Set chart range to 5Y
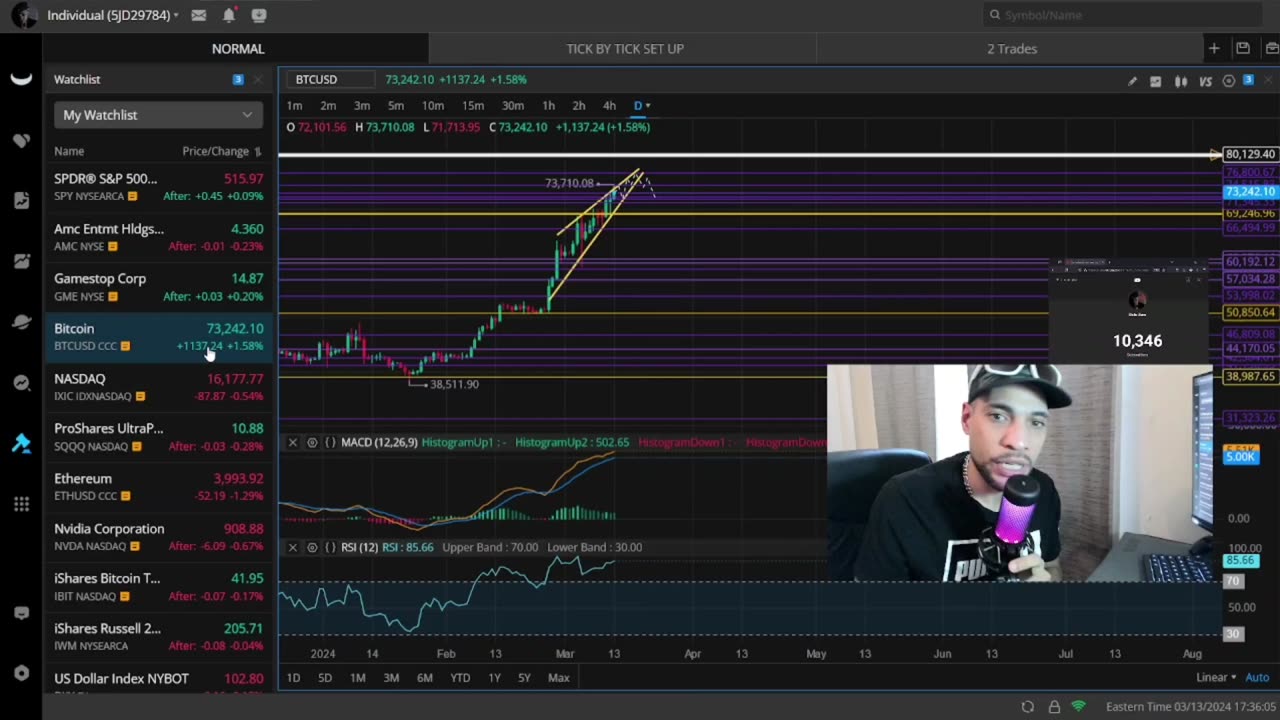The image size is (1280, 720). click(x=524, y=678)
